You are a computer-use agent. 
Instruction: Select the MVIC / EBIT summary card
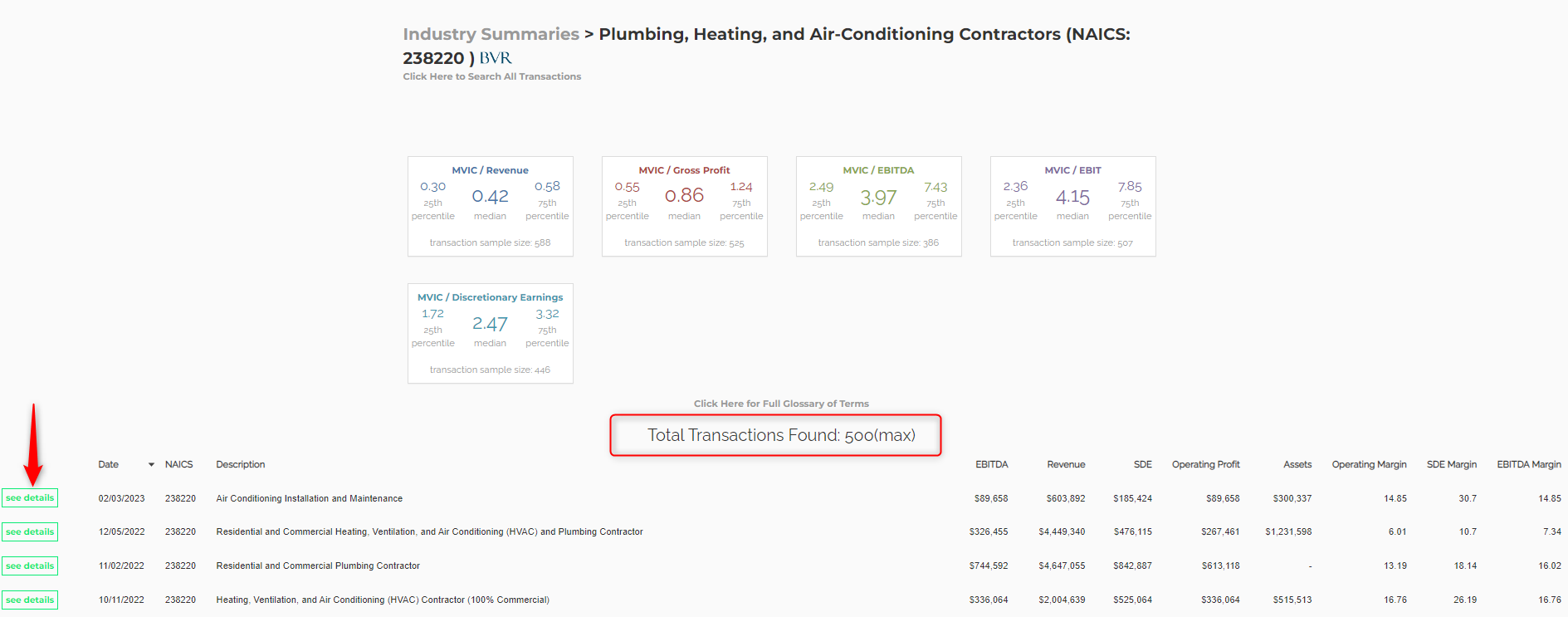coord(1072,206)
